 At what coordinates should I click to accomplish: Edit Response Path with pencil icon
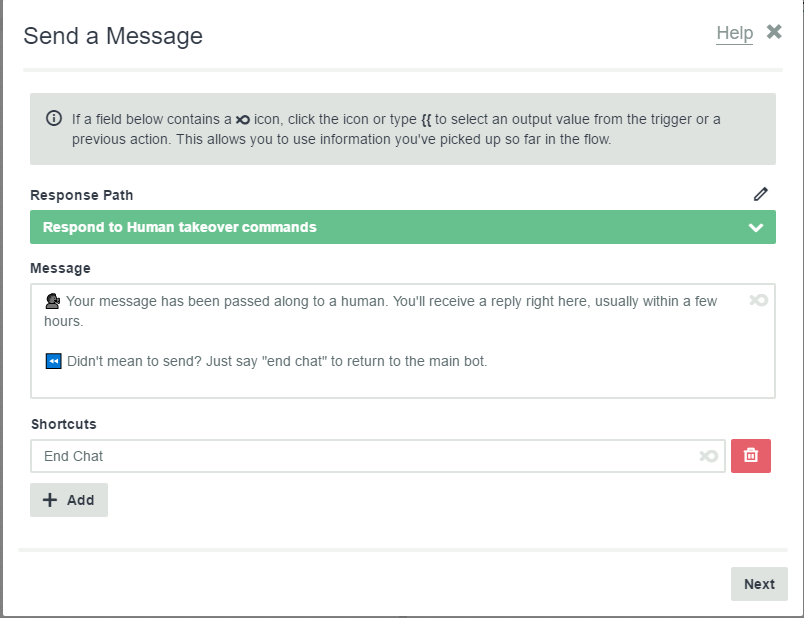760,194
